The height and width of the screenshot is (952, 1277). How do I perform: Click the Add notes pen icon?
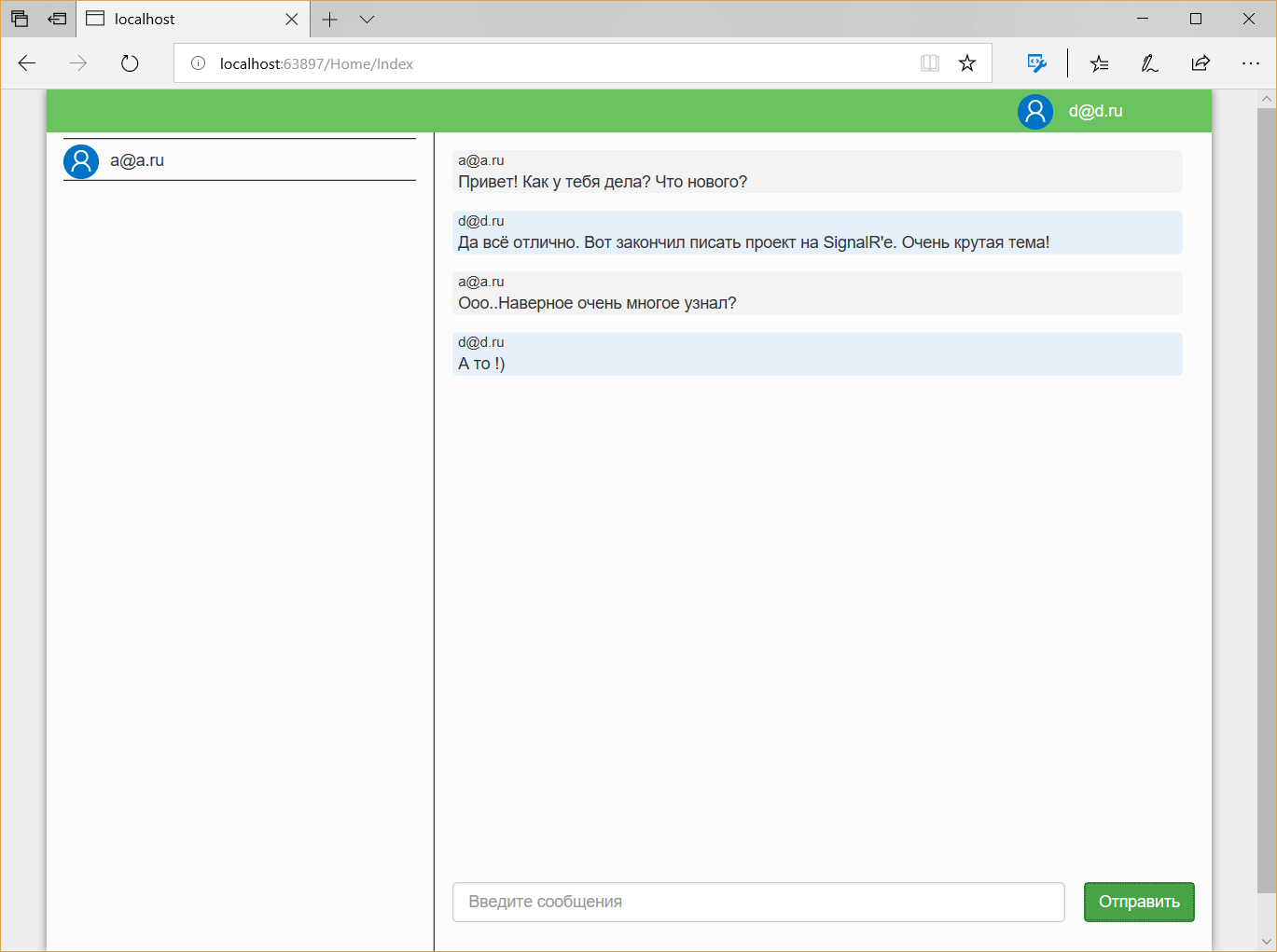pyautogui.click(x=1150, y=63)
